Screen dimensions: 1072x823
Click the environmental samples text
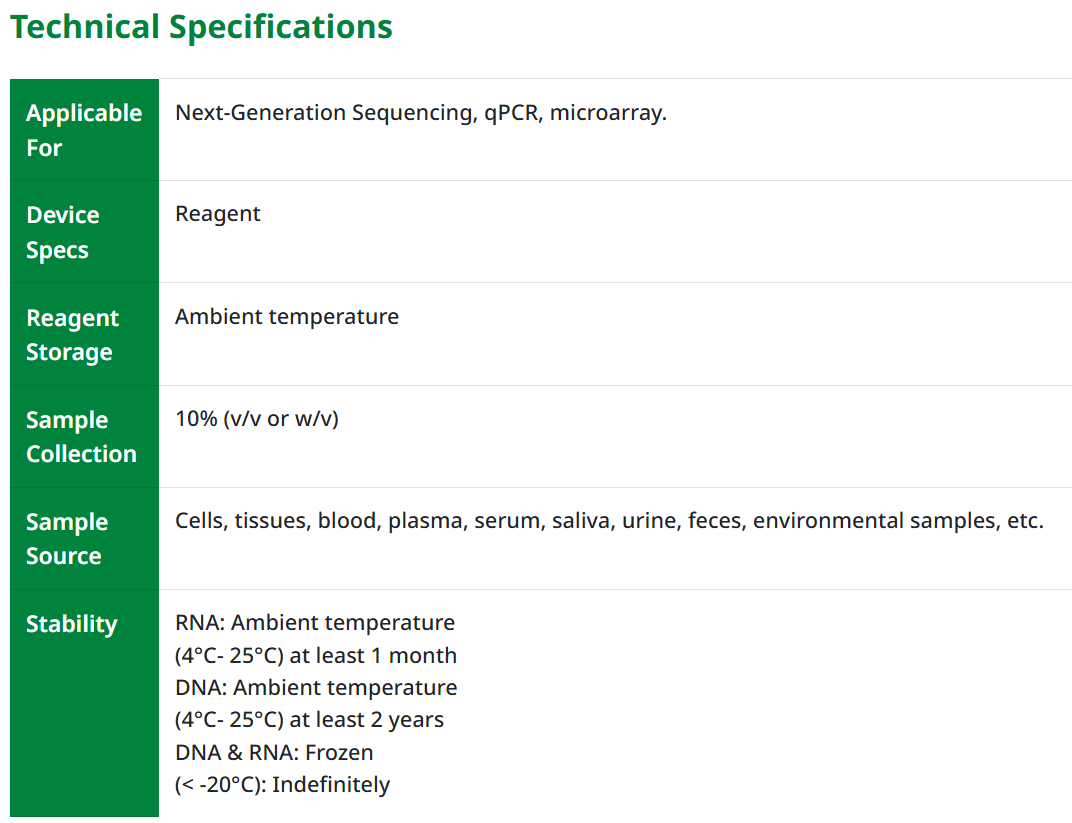pyautogui.click(x=875, y=521)
